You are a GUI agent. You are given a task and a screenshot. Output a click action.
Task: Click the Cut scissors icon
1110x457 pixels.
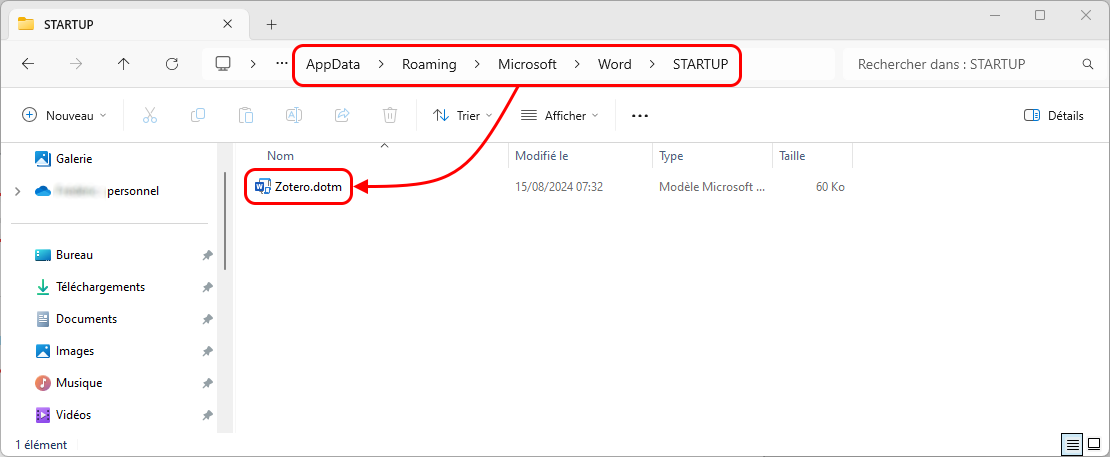tap(150, 116)
